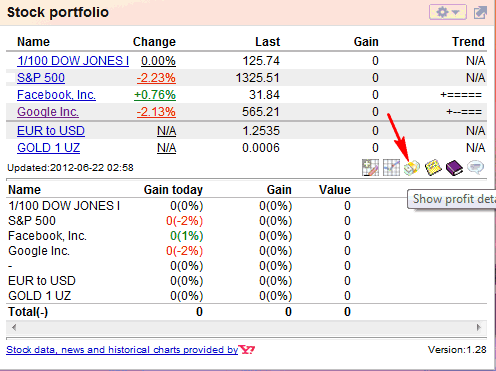Screen dimensions: 496x371
Task: Click the +0.76% change value
Action: click(155, 95)
